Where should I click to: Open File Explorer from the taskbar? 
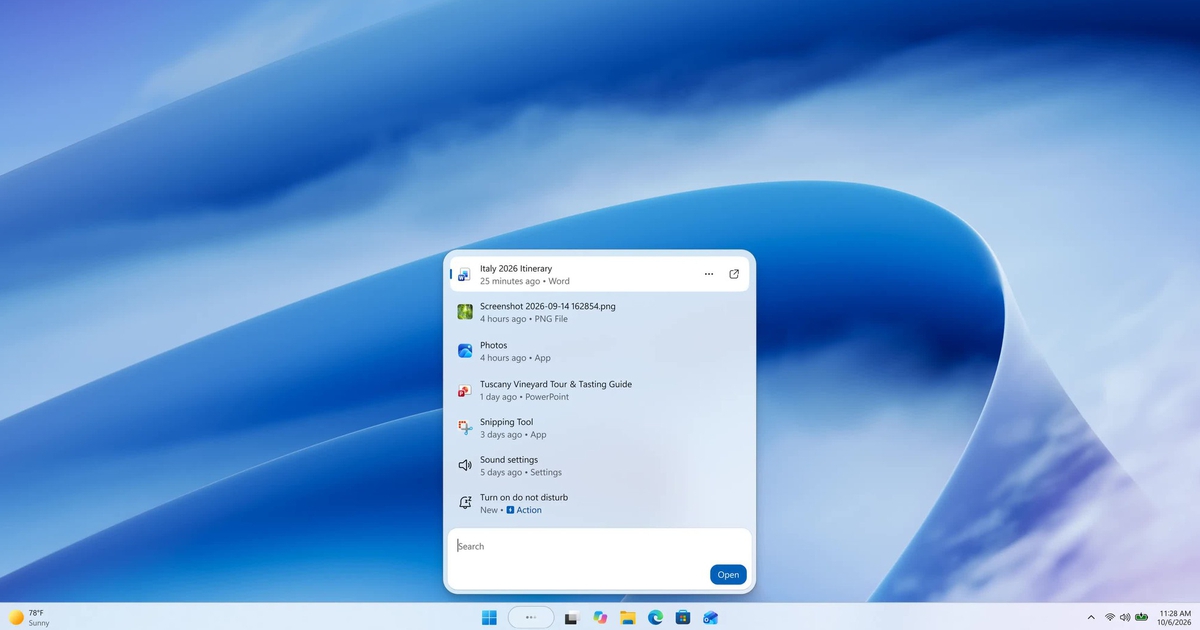coord(628,617)
